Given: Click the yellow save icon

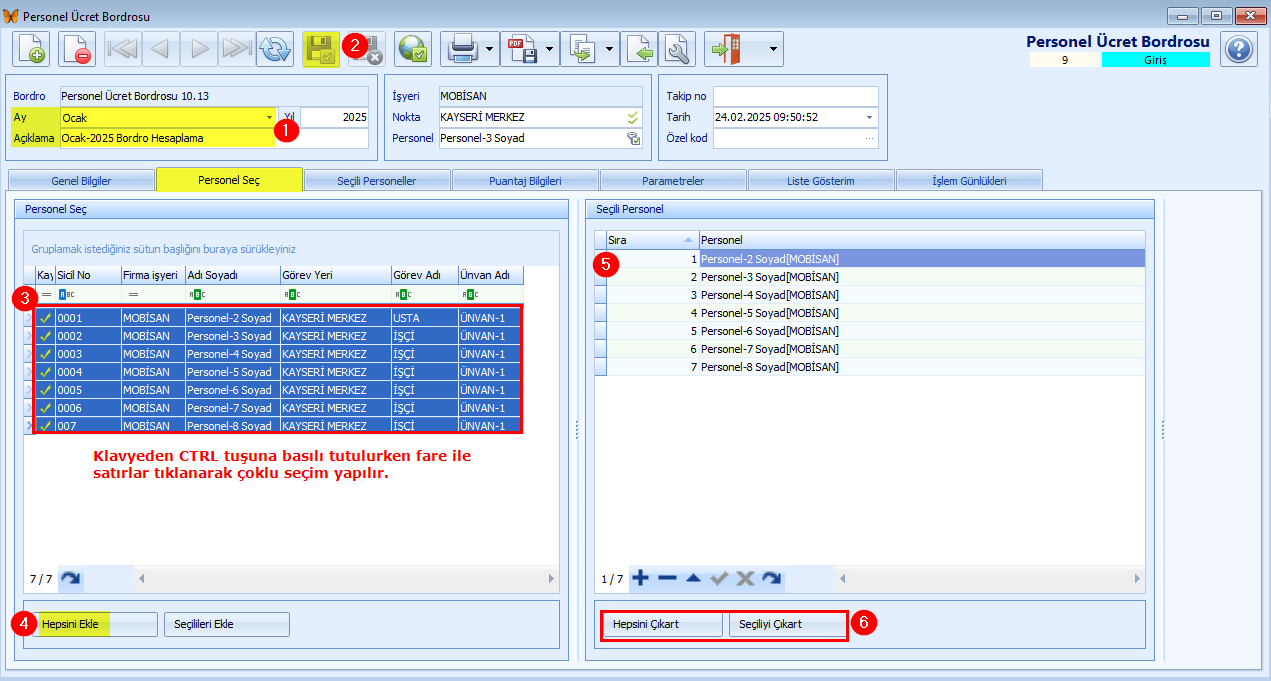Looking at the screenshot, I should click(x=321, y=49).
